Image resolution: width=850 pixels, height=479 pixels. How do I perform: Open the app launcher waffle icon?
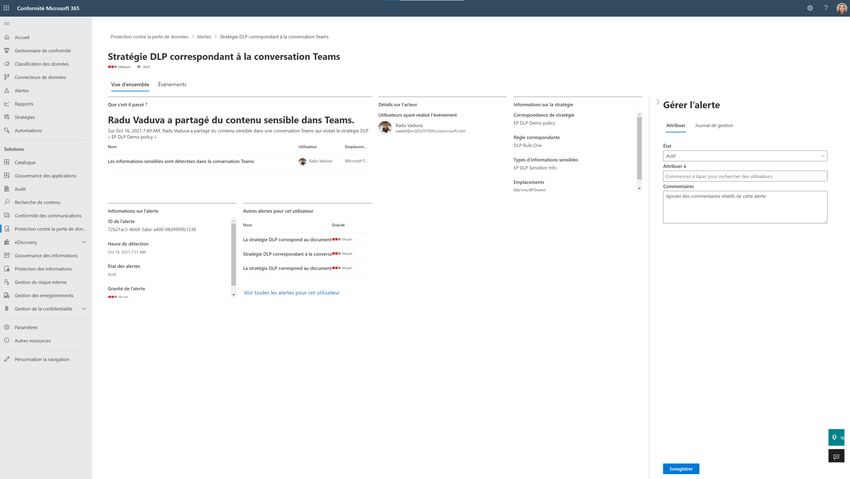(7, 8)
